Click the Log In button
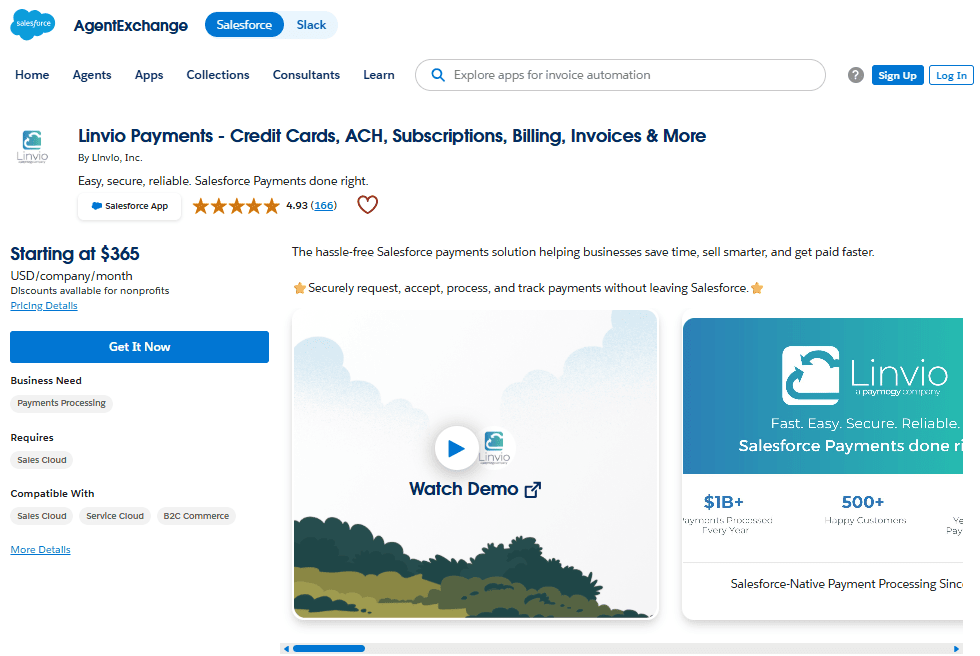Image resolution: width=980 pixels, height=656 pixels. click(951, 75)
